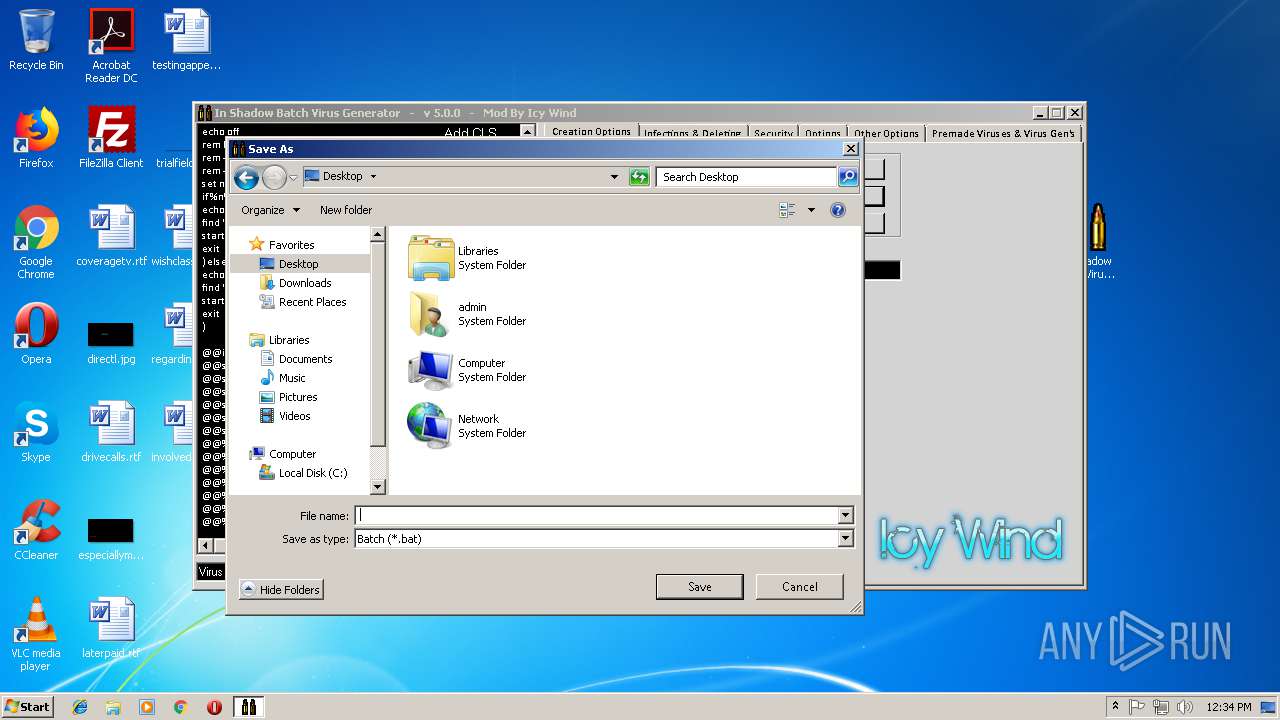Open coveragetv.rtf desktop file
The width and height of the screenshot is (1280, 720).
coord(111,237)
